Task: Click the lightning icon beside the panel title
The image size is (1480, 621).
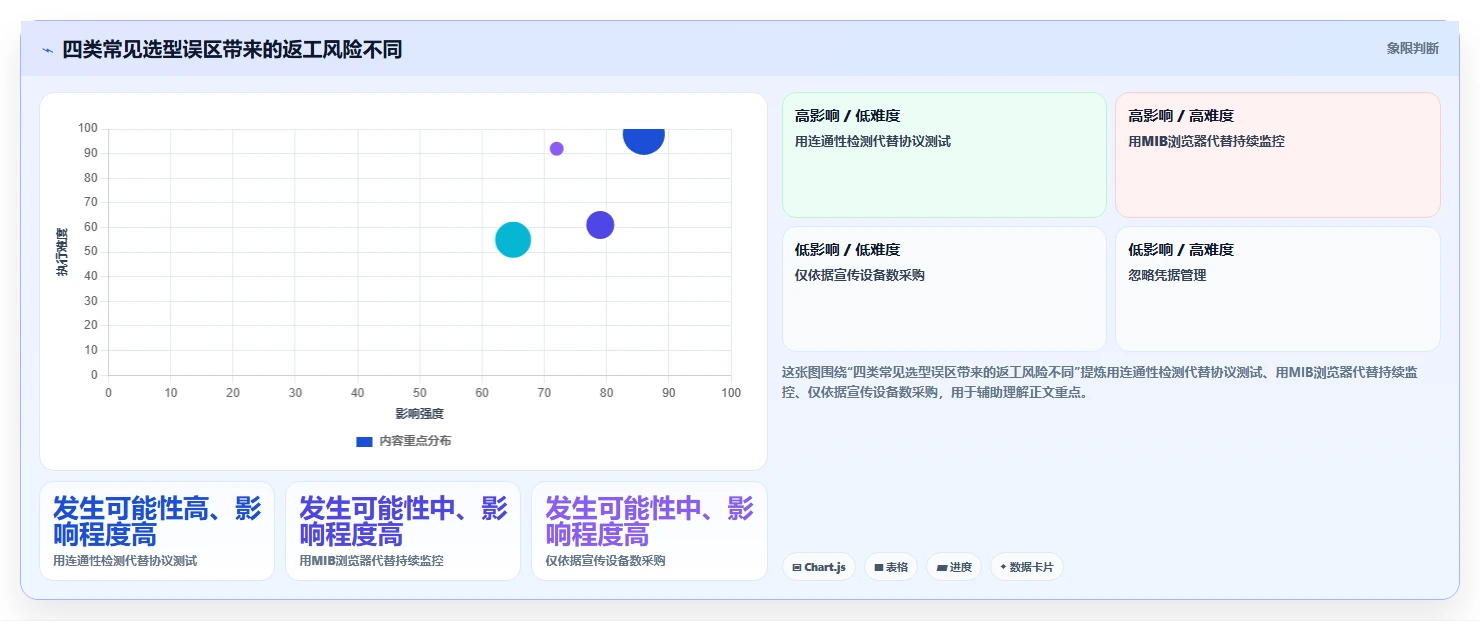Action: pos(47,50)
